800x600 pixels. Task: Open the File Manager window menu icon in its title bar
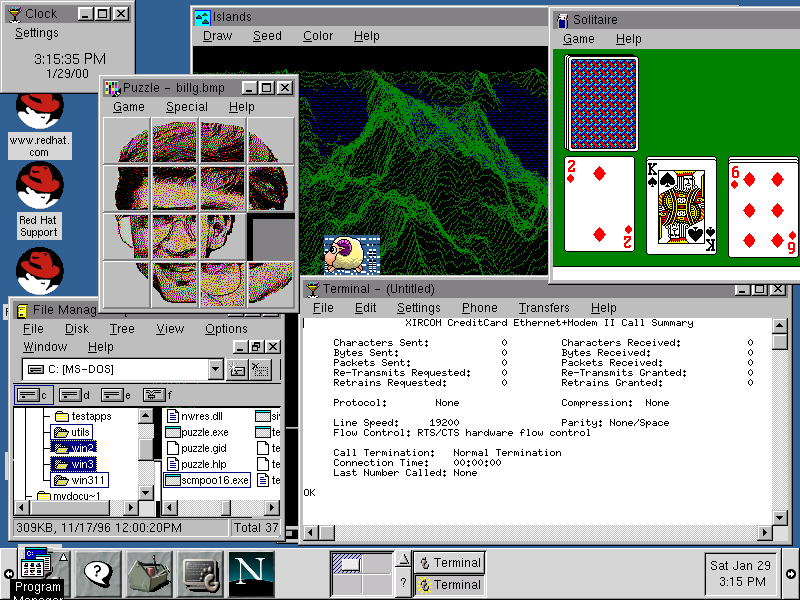pos(22,310)
